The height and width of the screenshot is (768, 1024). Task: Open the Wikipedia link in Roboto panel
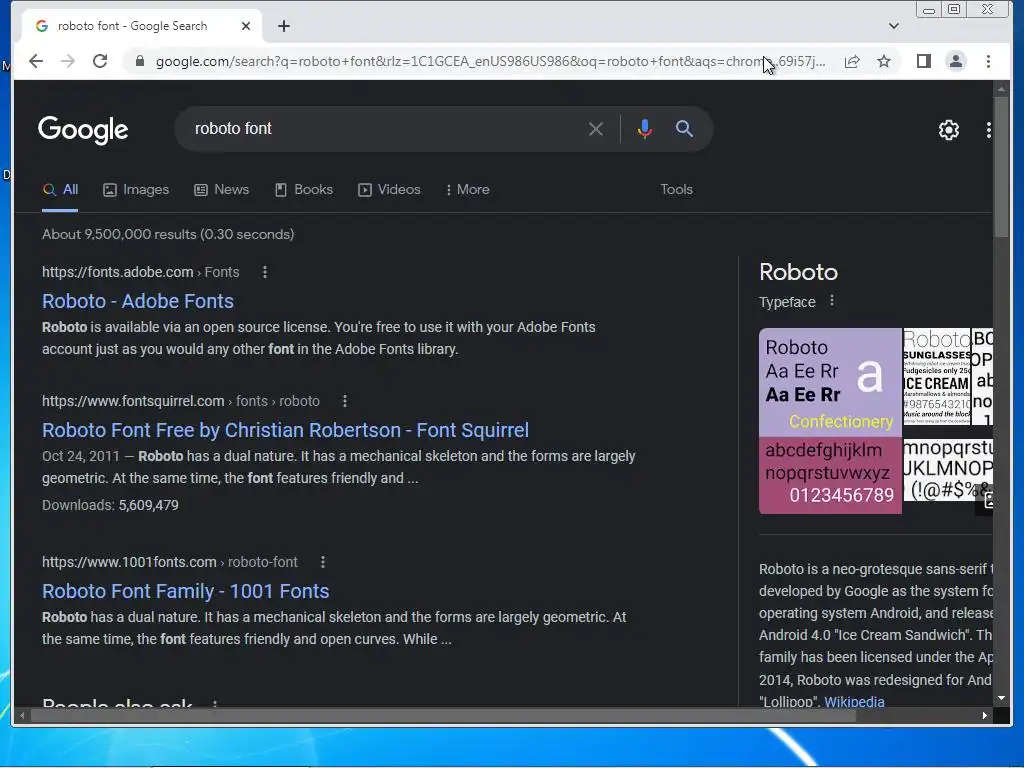pos(854,701)
